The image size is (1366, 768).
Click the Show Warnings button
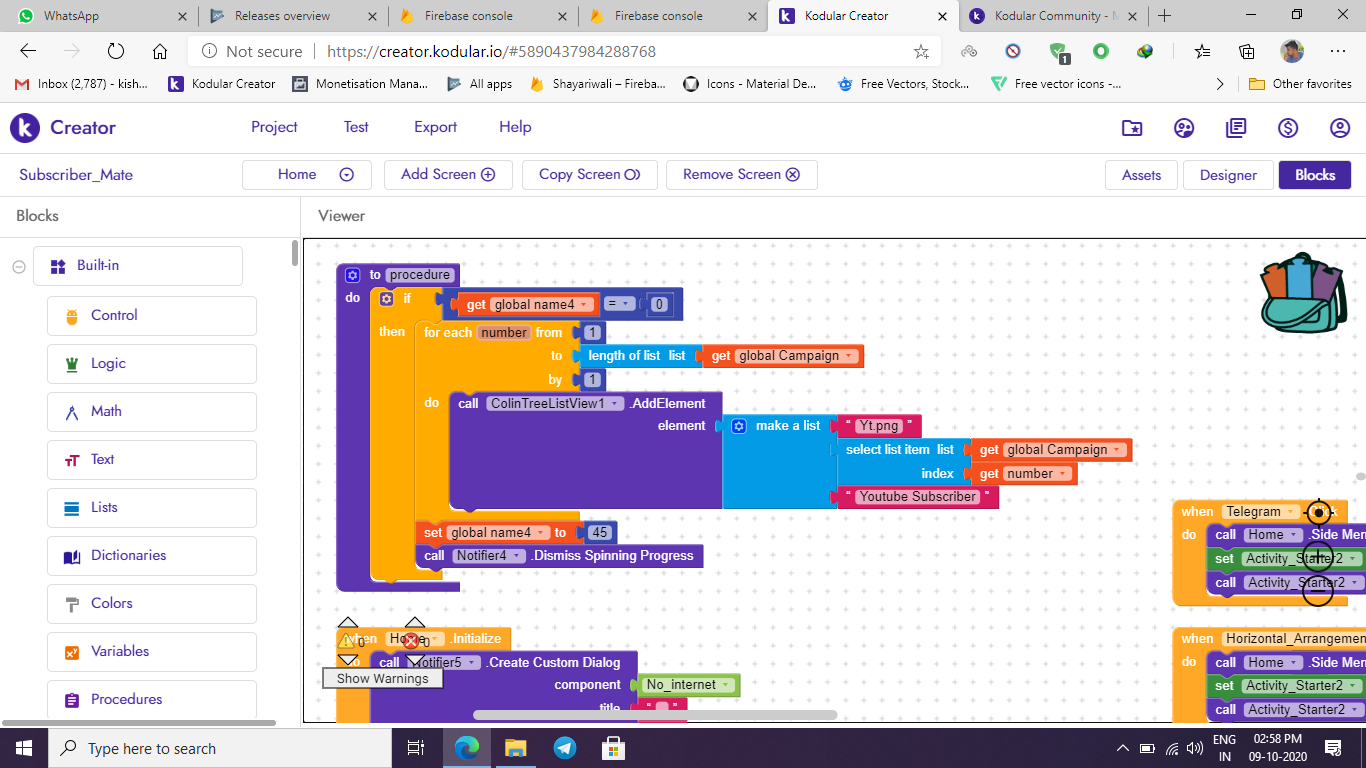(382, 678)
